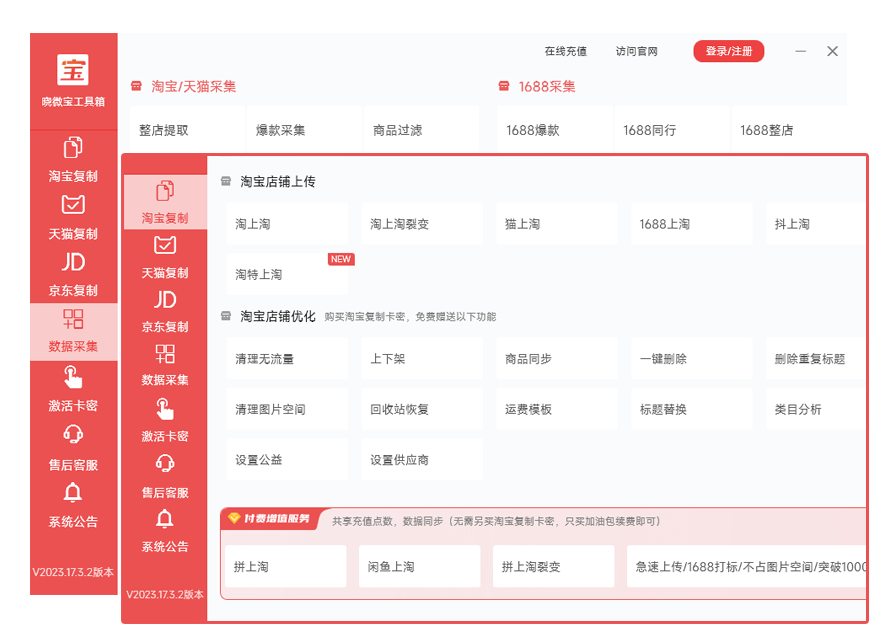Open activate card key hand icon in front sidebar

165,409
